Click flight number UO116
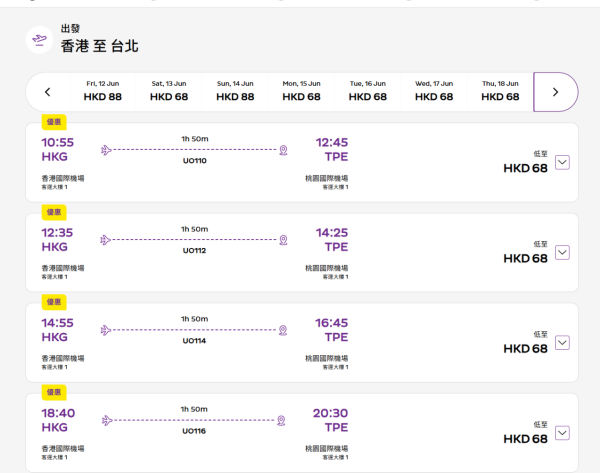The width and height of the screenshot is (600, 473). (x=194, y=431)
